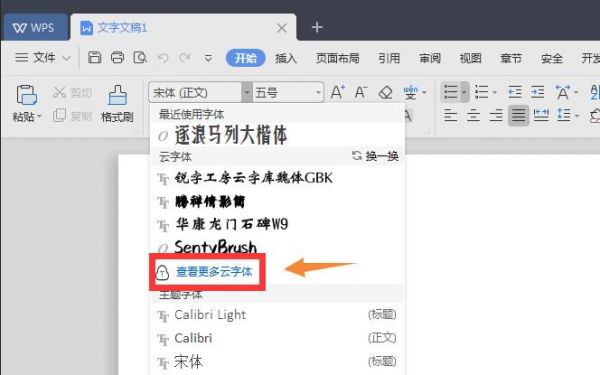The width and height of the screenshot is (600, 375).
Task: Align paragraph text left
Action: 450,115
